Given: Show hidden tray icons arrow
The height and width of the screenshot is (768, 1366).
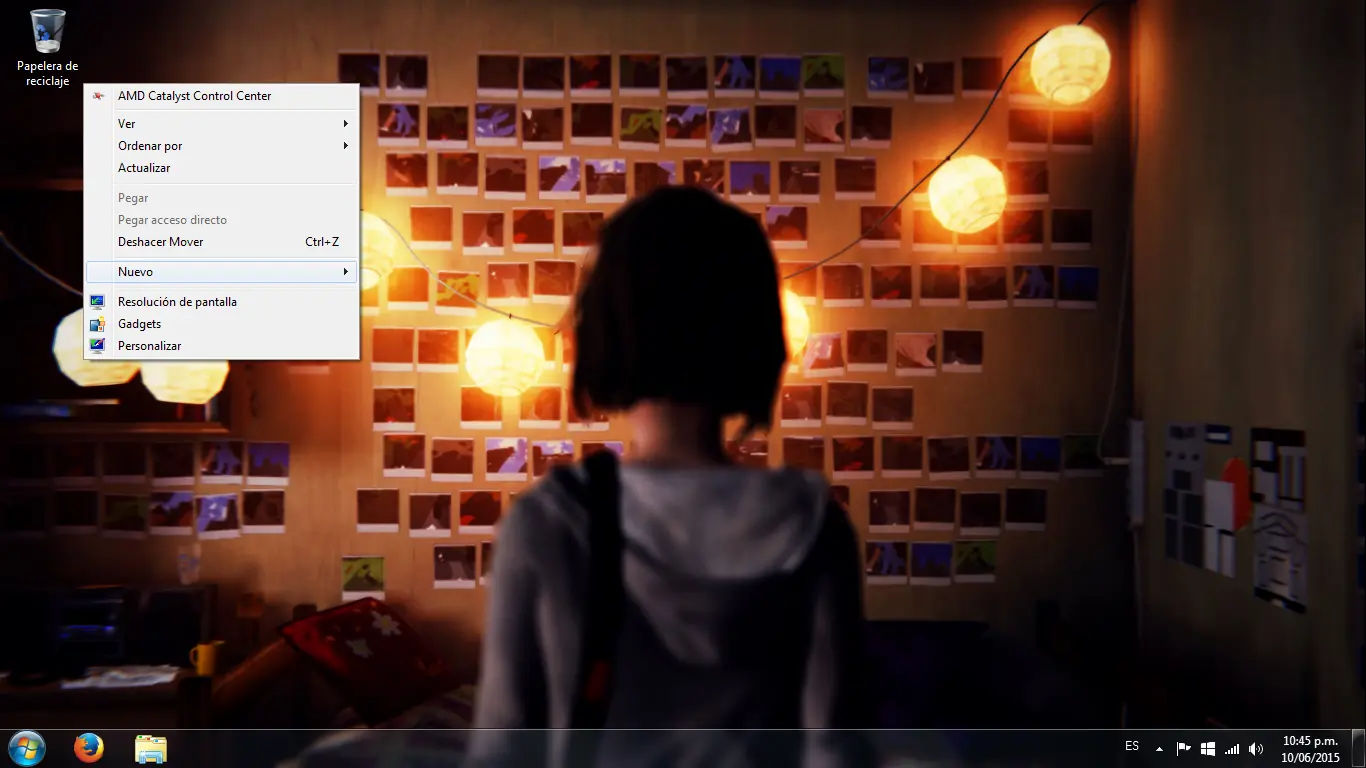Looking at the screenshot, I should pos(1159,748).
